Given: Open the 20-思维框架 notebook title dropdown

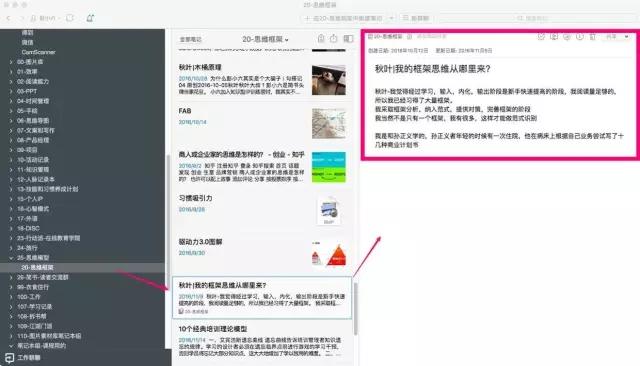Looking at the screenshot, I should (x=265, y=39).
